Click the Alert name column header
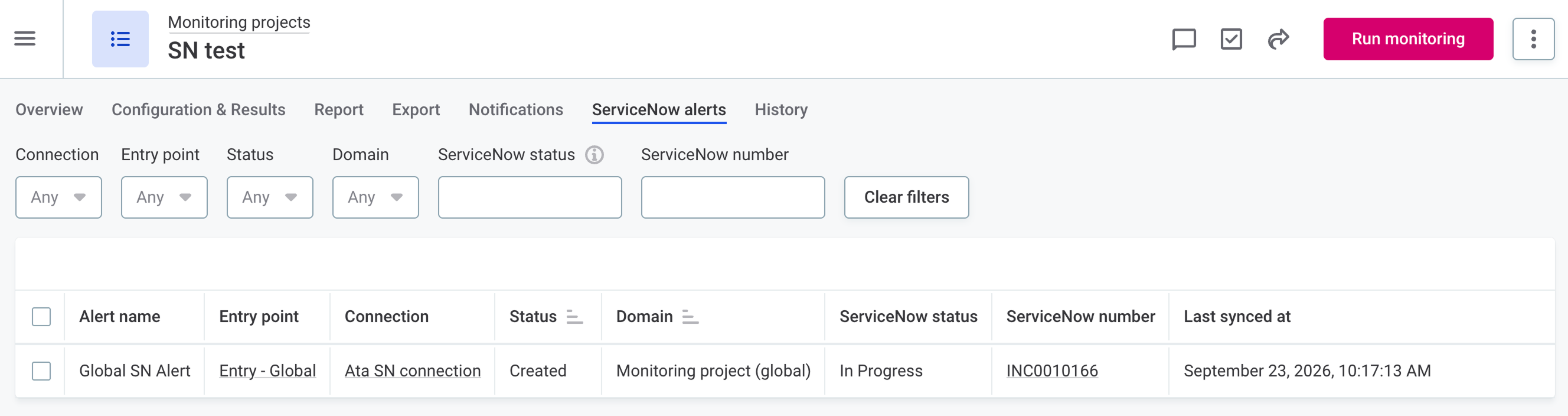 (119, 317)
